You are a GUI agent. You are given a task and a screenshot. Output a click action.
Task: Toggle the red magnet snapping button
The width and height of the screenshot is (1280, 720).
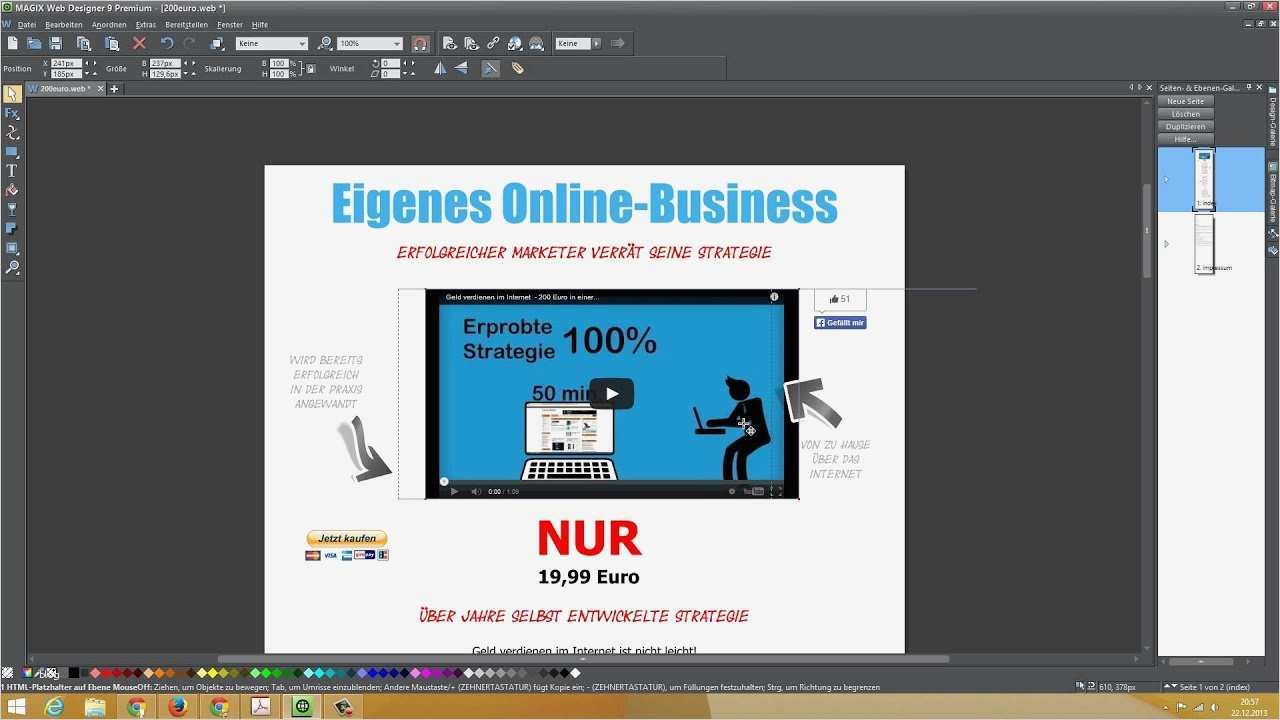pyautogui.click(x=420, y=43)
